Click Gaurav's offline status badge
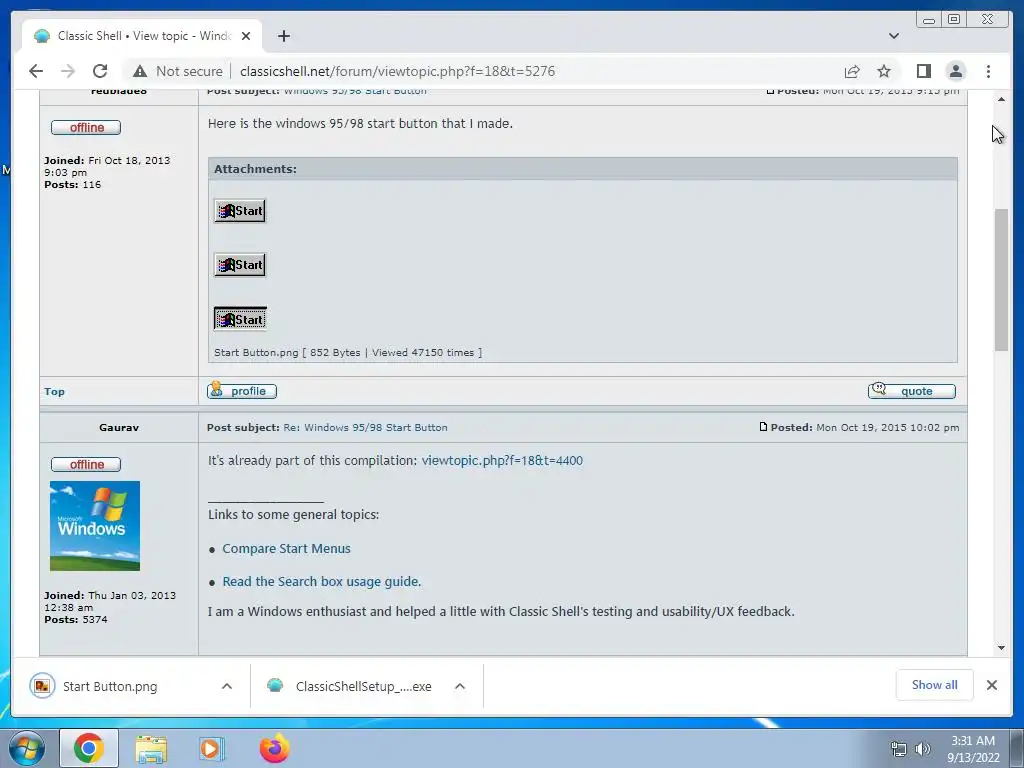The image size is (1024, 768). pyautogui.click(x=86, y=464)
